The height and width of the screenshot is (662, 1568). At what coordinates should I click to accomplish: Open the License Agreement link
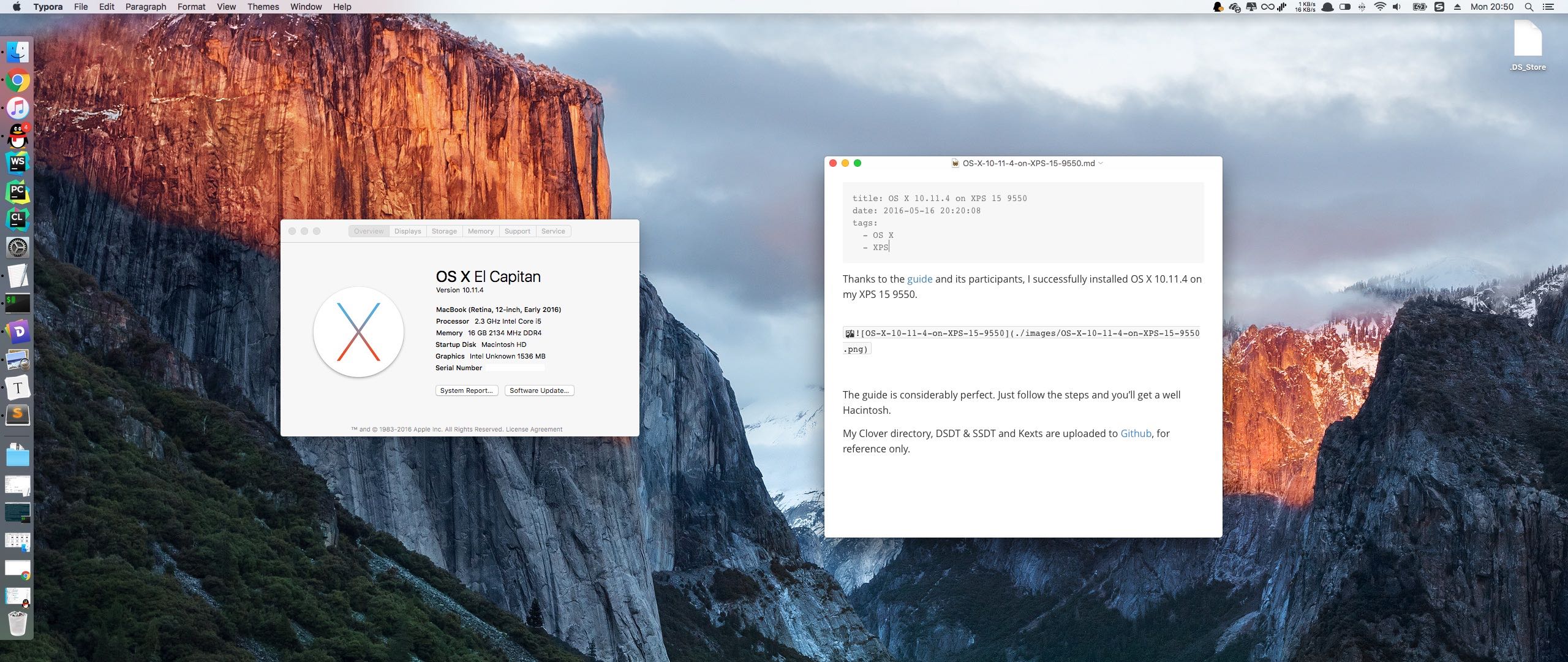[534, 429]
